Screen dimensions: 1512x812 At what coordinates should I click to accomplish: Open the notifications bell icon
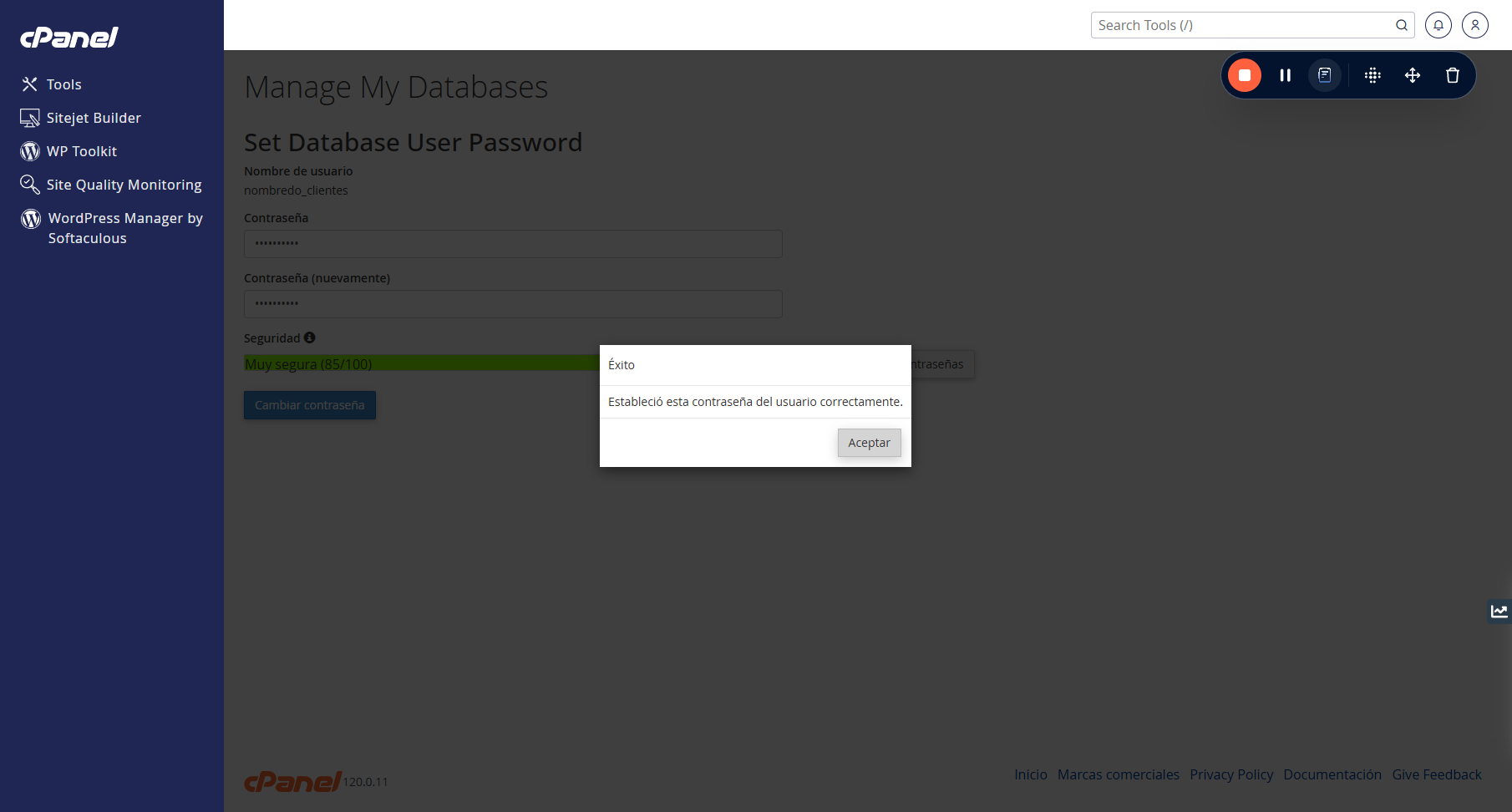click(1438, 25)
